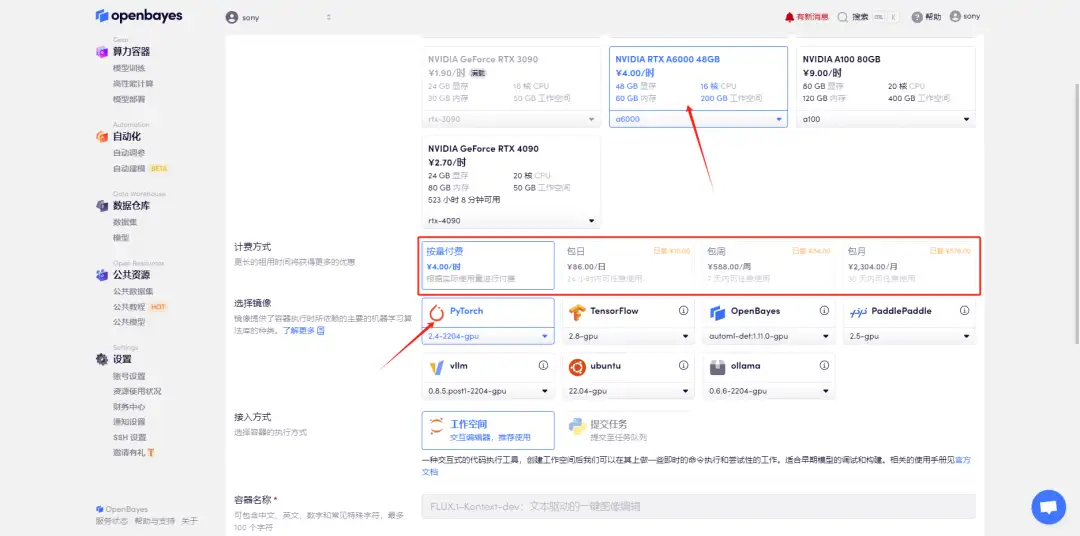The width and height of the screenshot is (1080, 536).
Task: Click the OpenBayes image logo icon
Action: click(x=718, y=313)
